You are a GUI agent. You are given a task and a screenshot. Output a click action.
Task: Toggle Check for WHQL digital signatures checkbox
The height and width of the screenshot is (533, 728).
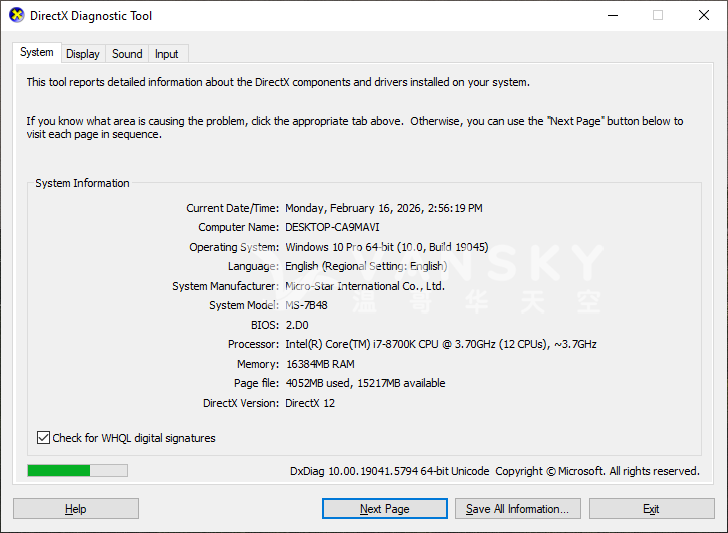(x=43, y=438)
